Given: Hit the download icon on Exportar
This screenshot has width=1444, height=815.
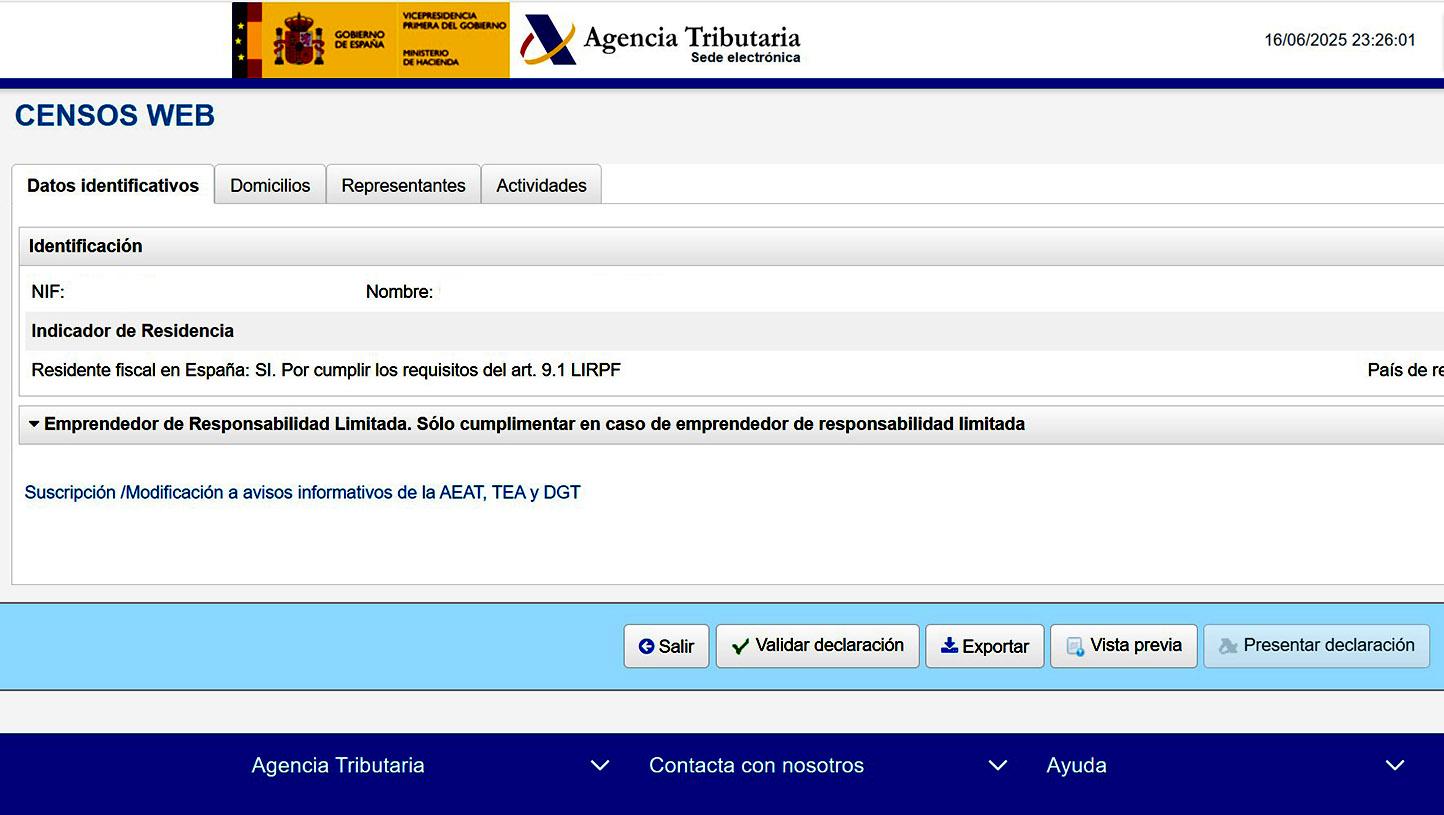Looking at the screenshot, I should [x=949, y=646].
